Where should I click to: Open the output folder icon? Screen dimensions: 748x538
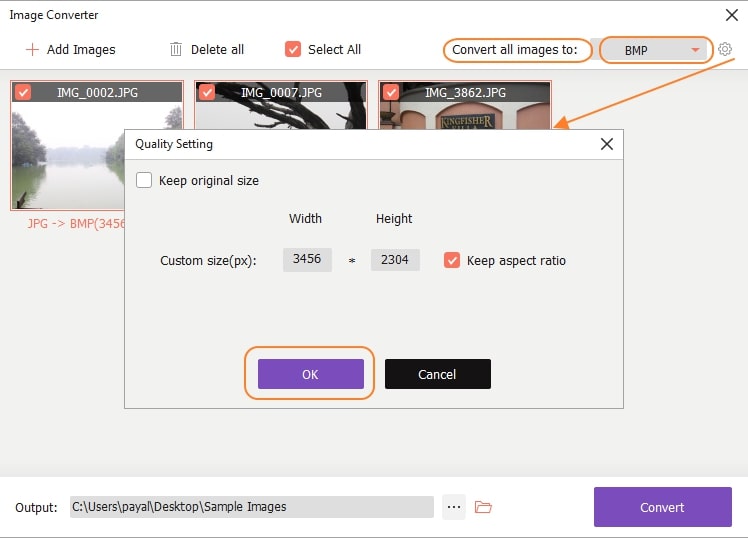point(483,507)
